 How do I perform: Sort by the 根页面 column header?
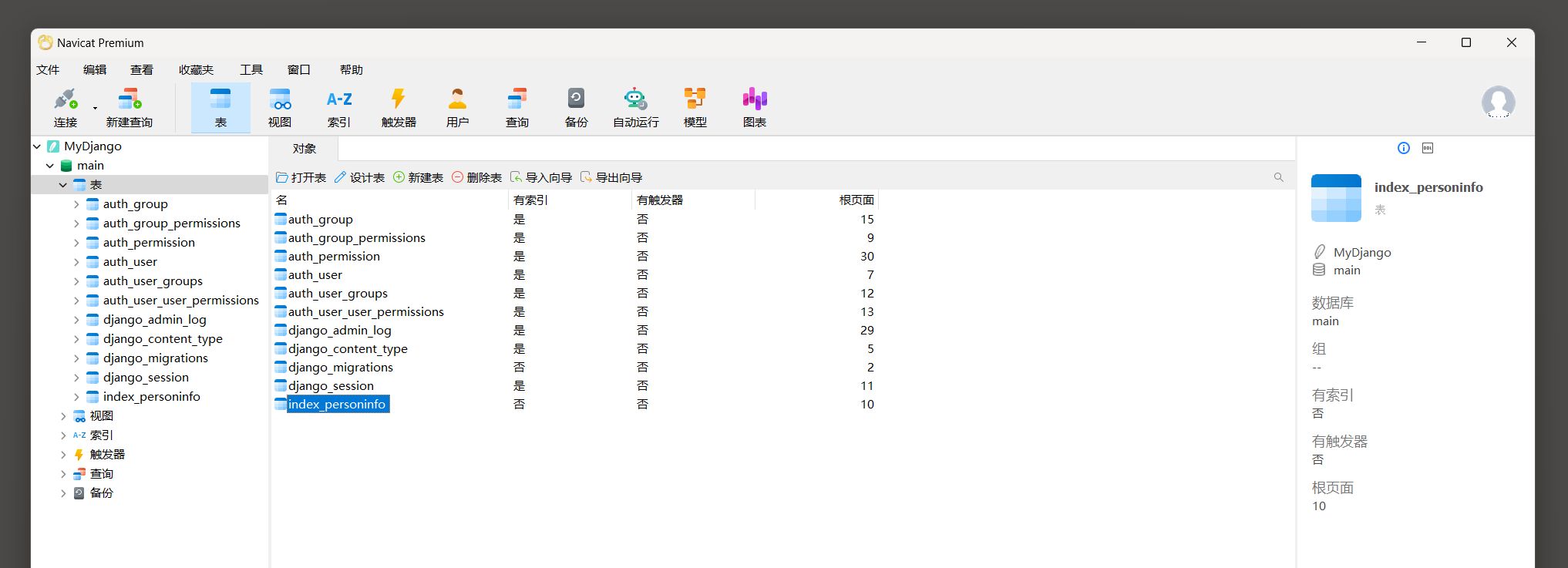[816, 200]
